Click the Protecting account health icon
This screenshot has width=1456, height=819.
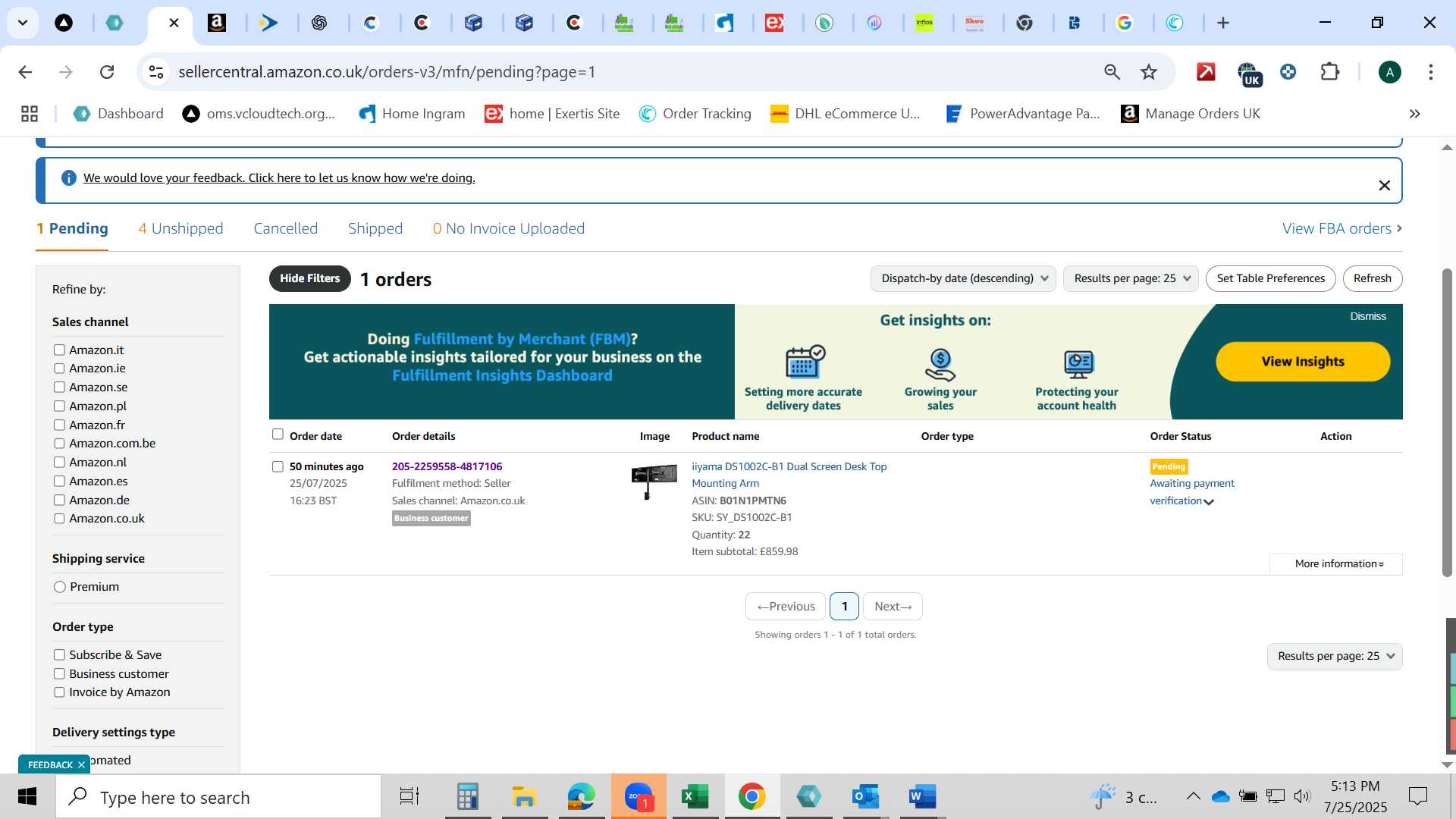coord(1078,365)
